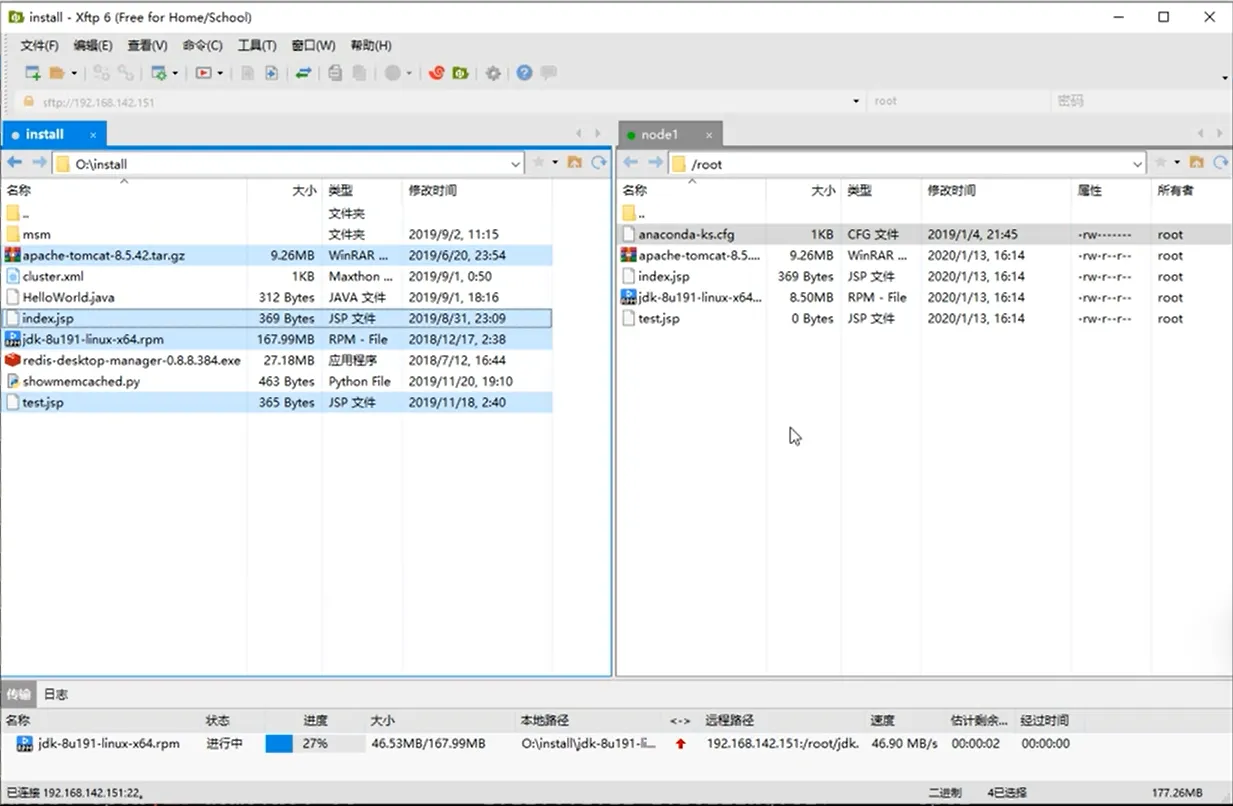This screenshot has height=806, width=1233.
Task: Click the remote pane parent folder icon
Action: point(1197,163)
